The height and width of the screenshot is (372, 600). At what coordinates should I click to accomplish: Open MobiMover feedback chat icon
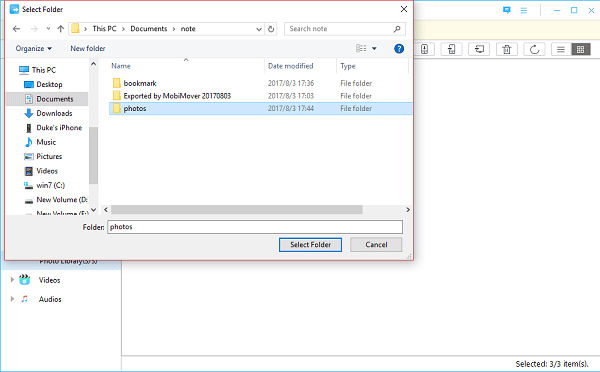pos(507,10)
